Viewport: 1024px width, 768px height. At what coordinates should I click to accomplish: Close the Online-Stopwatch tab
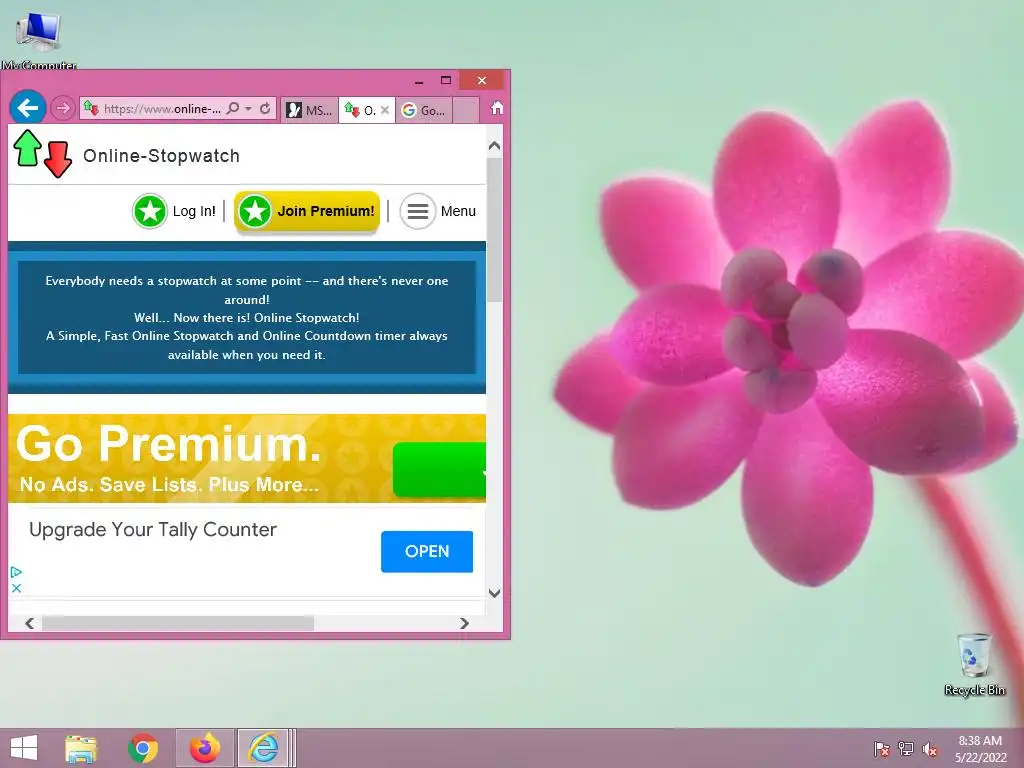coord(385,110)
